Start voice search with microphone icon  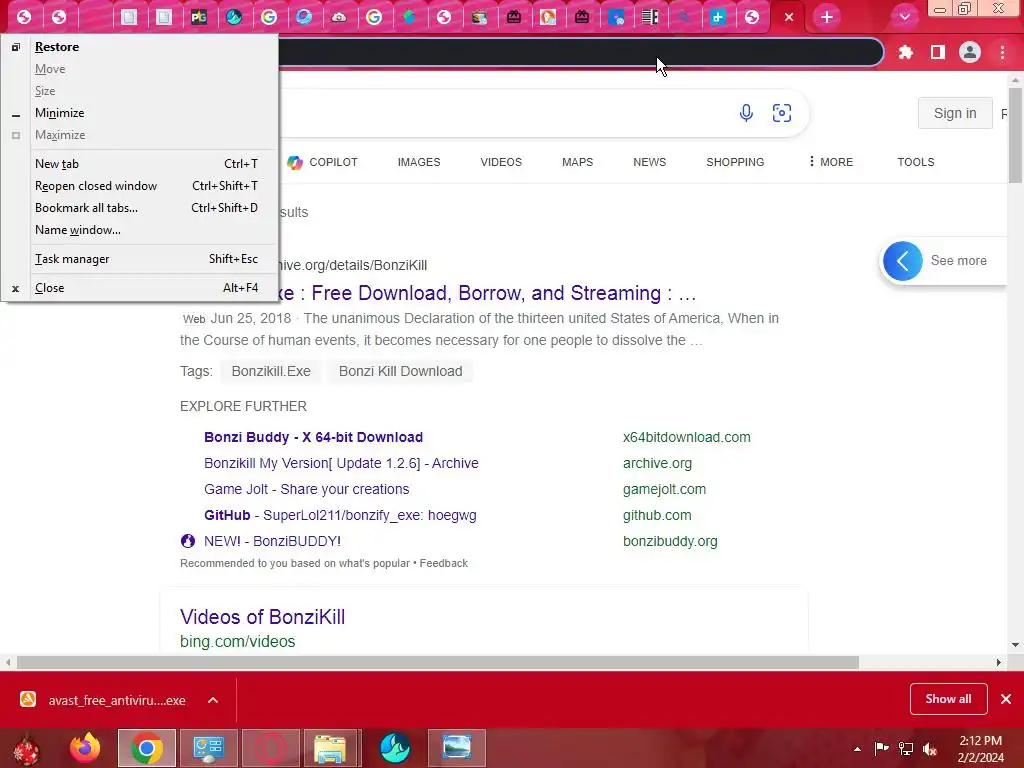[746, 113]
